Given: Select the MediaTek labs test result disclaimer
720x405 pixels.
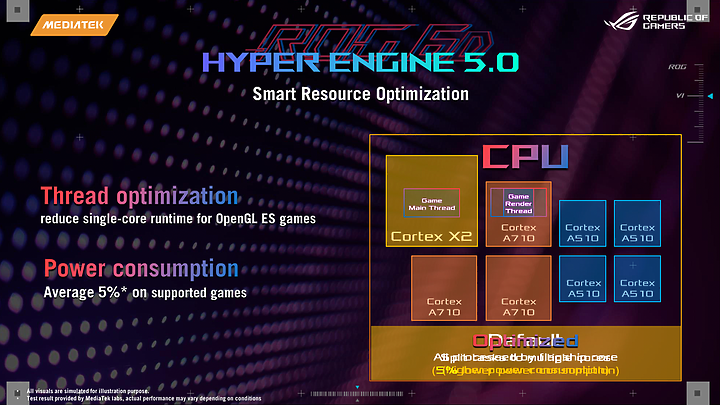Looking at the screenshot, I should 144,399.
